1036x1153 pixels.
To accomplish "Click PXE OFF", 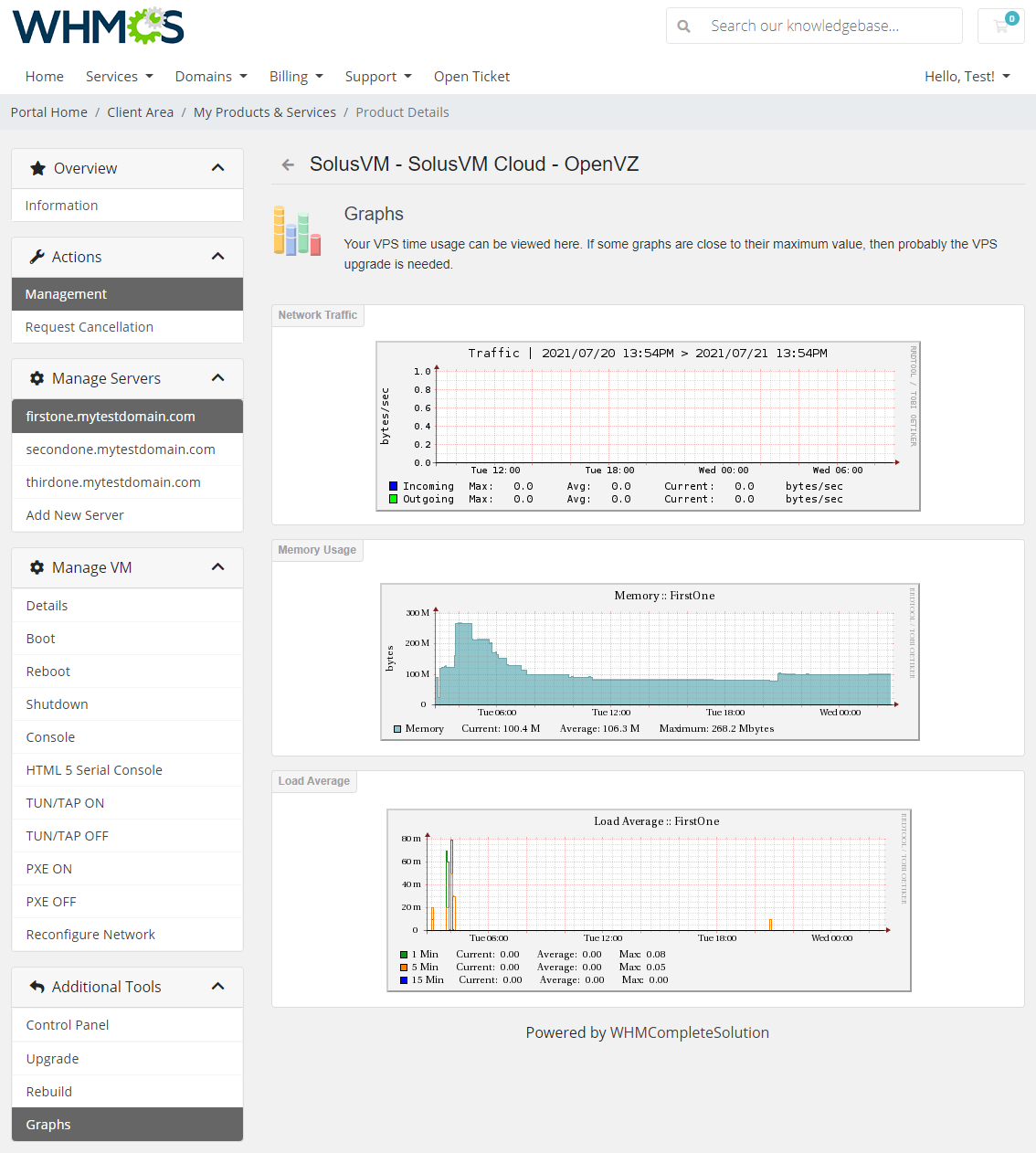I will point(127,902).
